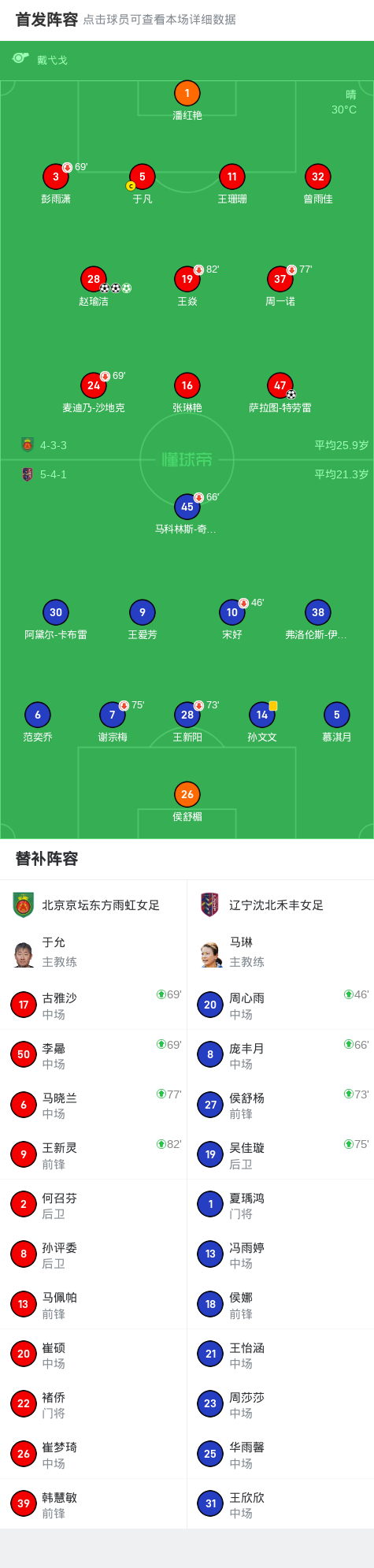
Task: Tap captain number 5 于凡 icon
Action: 143,176
